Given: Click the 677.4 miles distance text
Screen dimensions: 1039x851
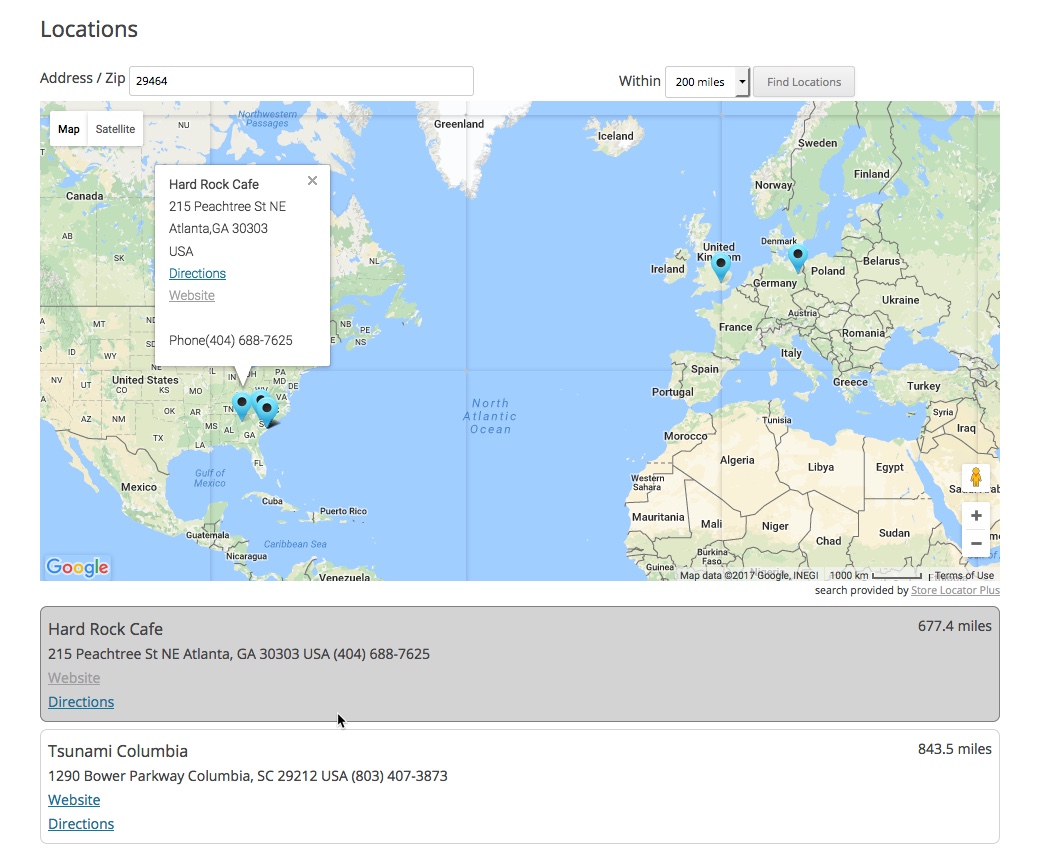Looking at the screenshot, I should [x=954, y=626].
